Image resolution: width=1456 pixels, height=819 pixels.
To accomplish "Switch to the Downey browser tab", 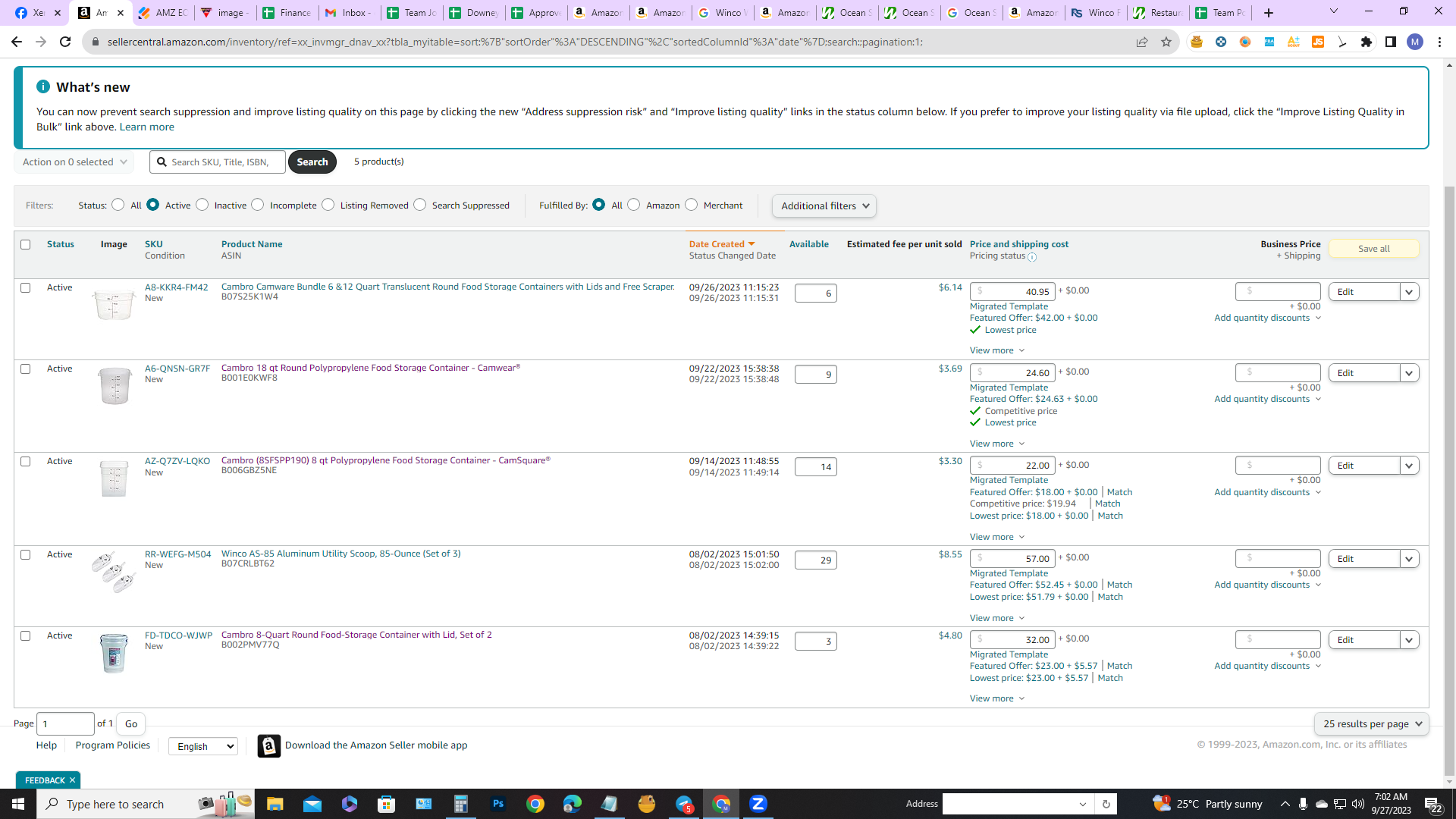I will 473,13.
